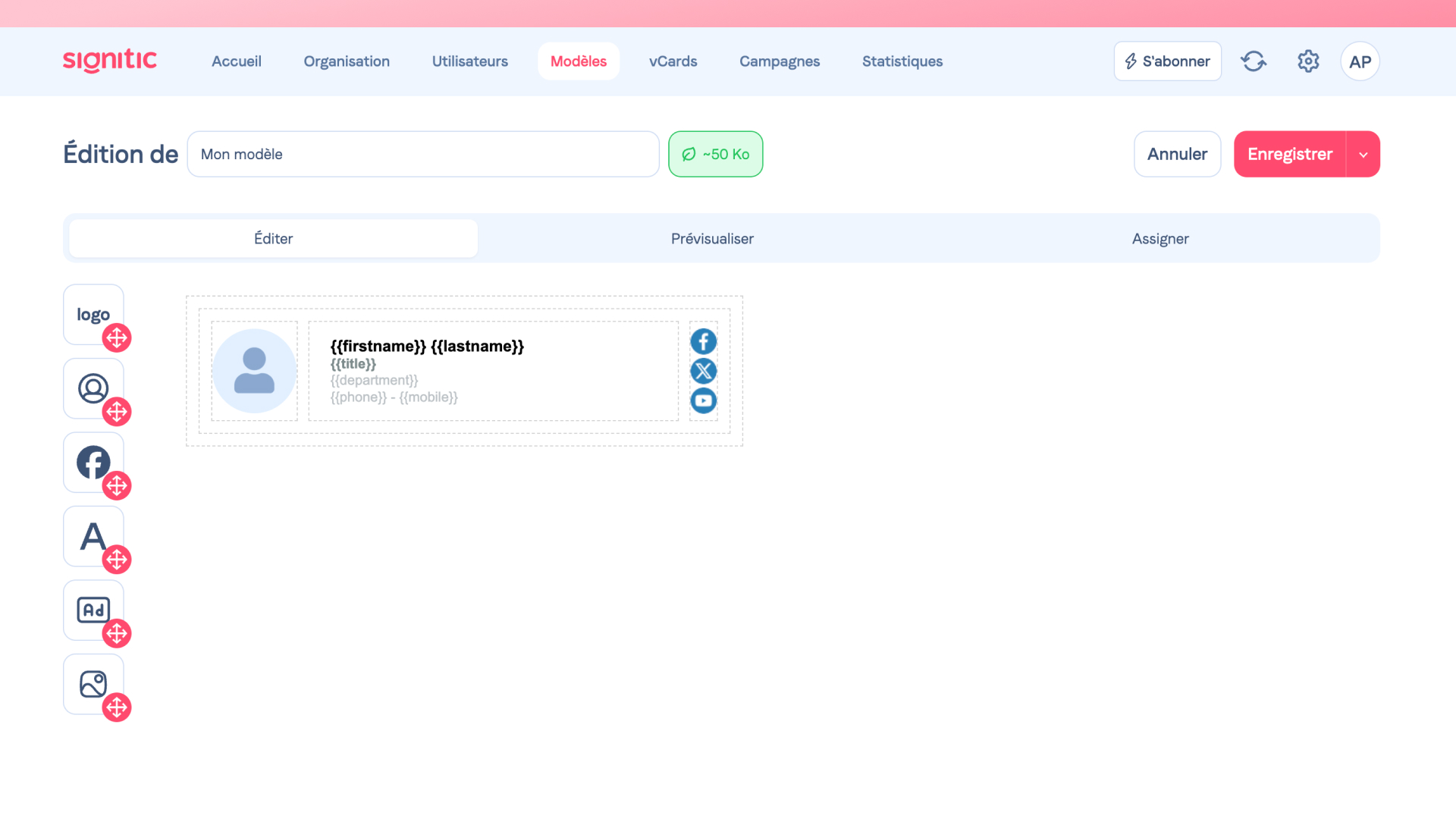Viewport: 1456px width, 819px height.
Task: Switch to the Prévisualiser tab
Action: (x=712, y=239)
